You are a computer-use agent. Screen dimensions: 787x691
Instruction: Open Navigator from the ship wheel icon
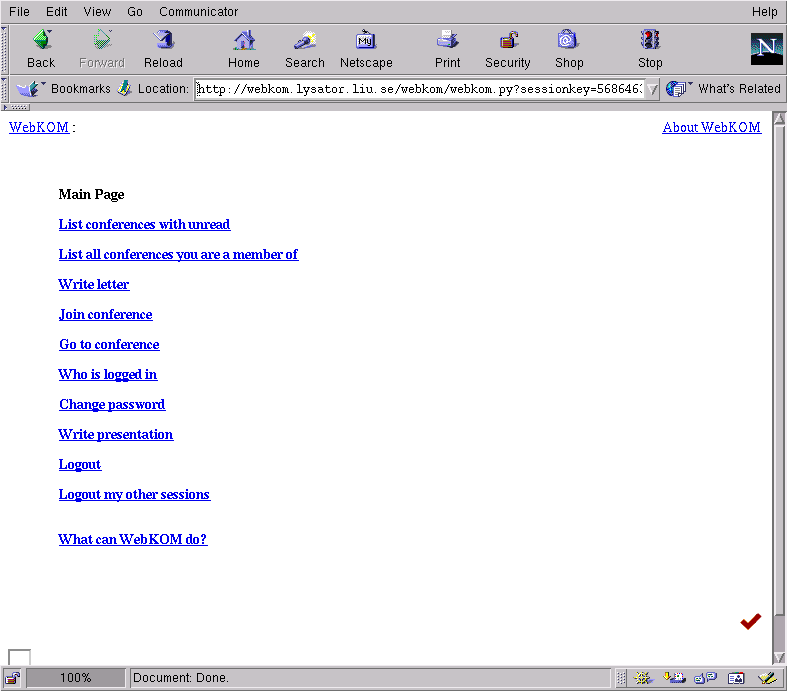[x=643, y=678]
